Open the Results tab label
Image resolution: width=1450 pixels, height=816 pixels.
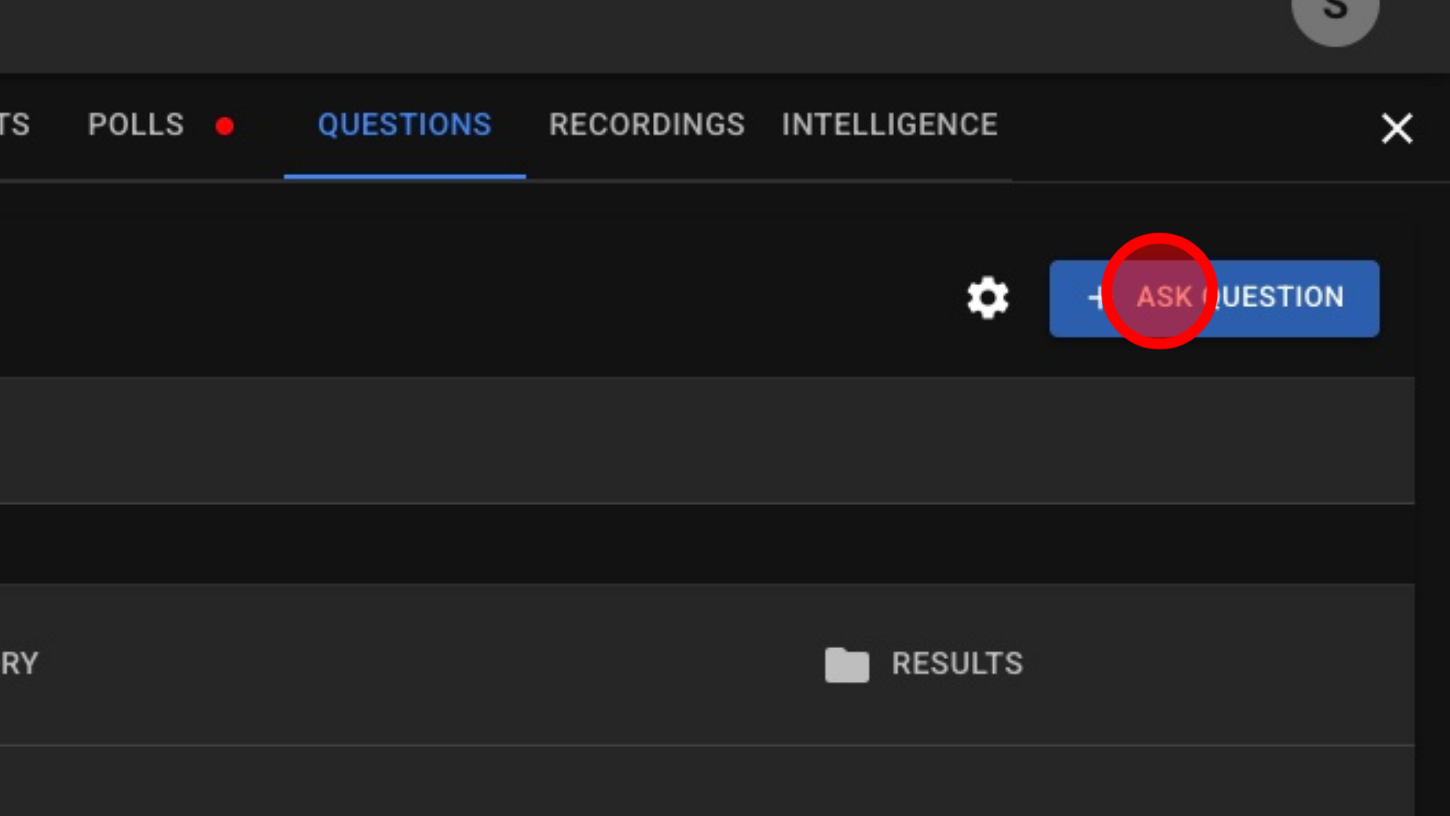pyautogui.click(x=957, y=664)
